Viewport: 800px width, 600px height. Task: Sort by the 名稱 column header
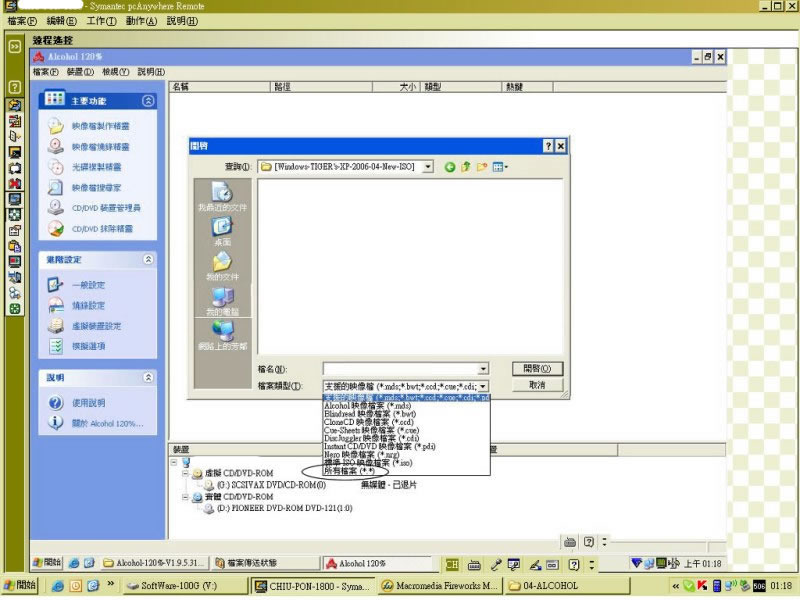pos(219,87)
